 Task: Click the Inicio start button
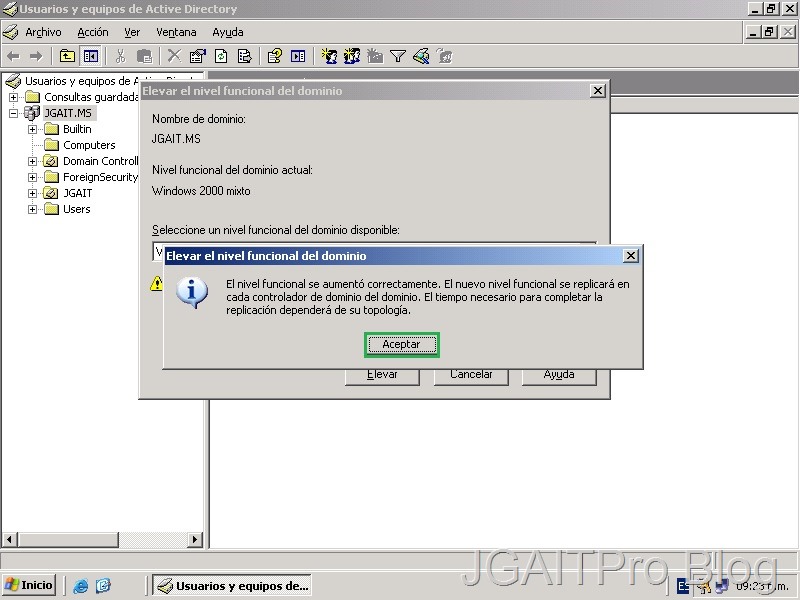(x=29, y=585)
